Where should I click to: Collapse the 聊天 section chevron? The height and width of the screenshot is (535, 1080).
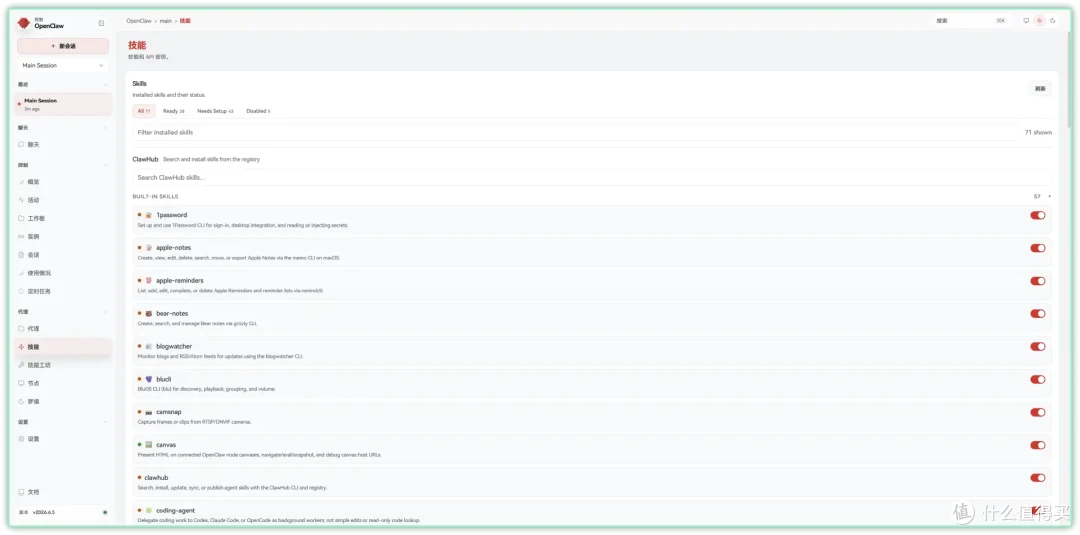pos(105,128)
